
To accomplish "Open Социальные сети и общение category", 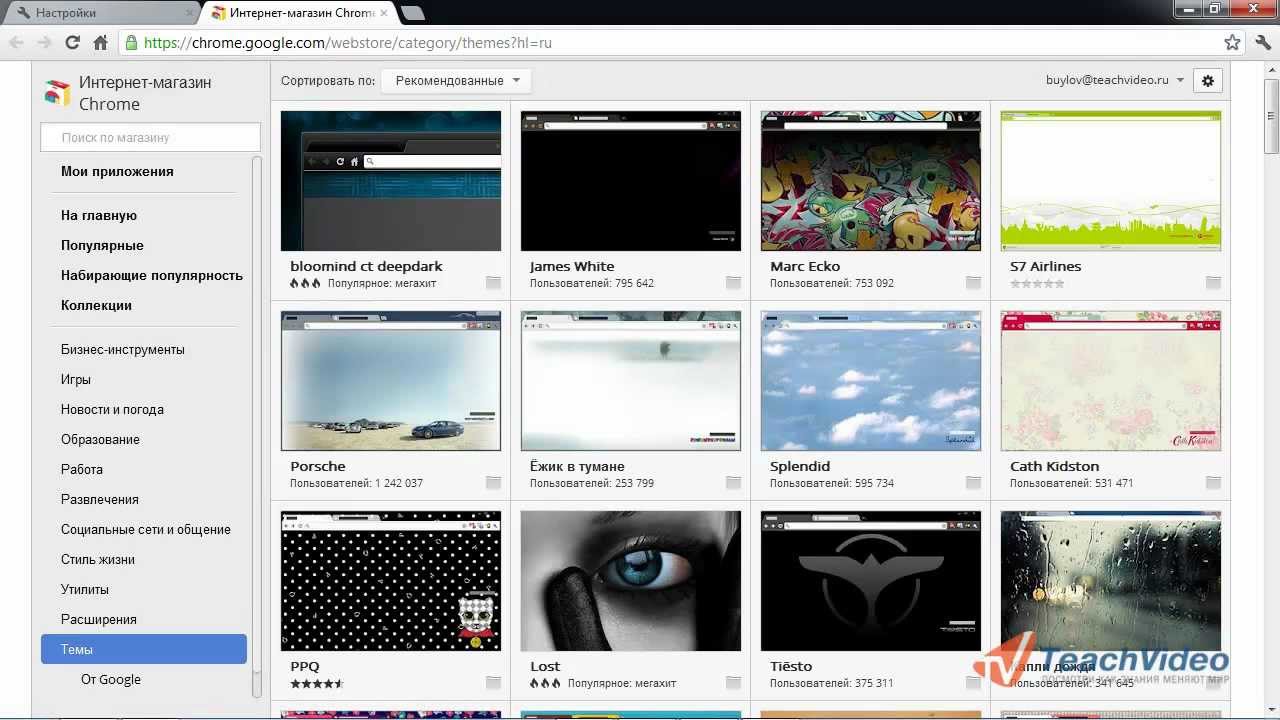I will point(146,529).
